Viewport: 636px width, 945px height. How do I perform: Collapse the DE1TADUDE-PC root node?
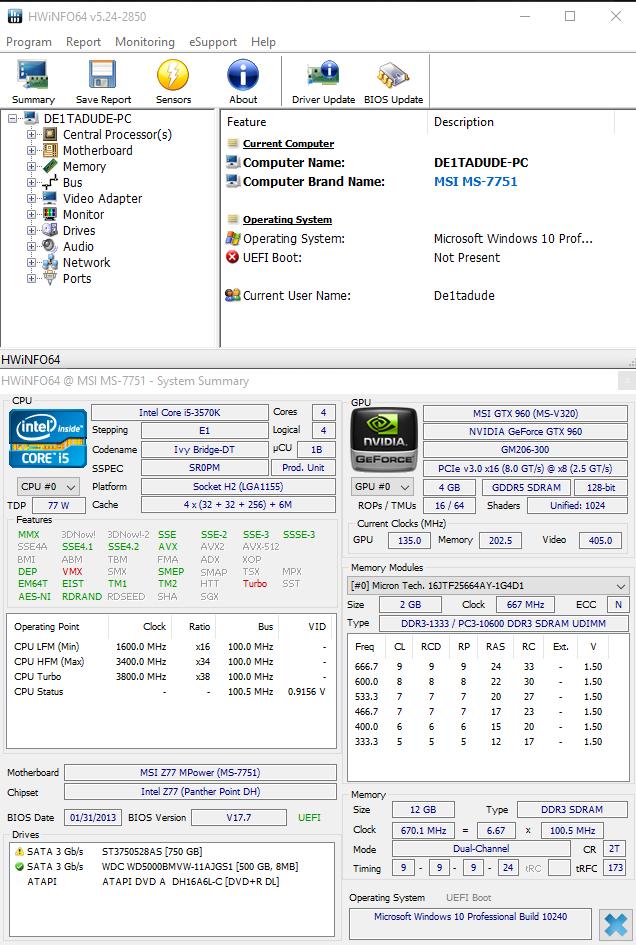coord(12,119)
